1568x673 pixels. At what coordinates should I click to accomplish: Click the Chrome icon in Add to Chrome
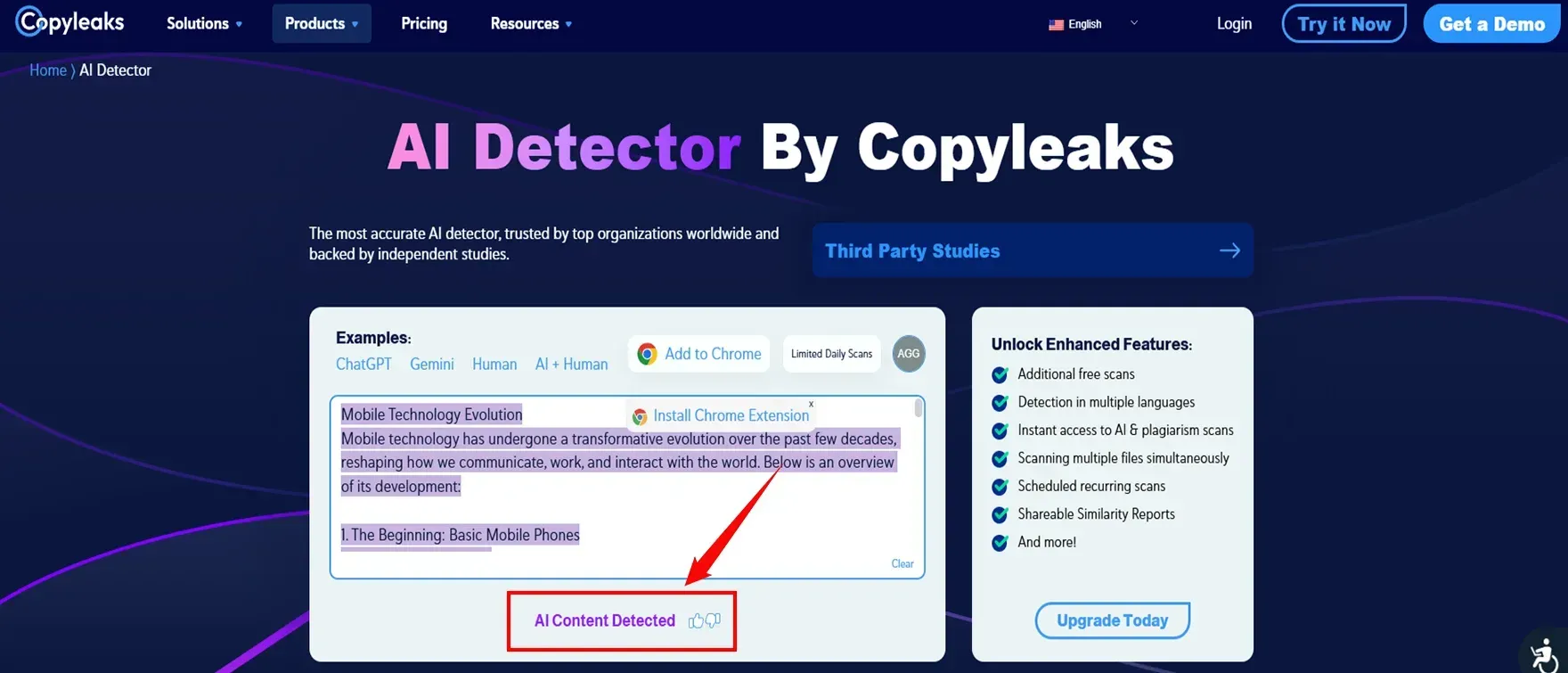click(x=648, y=354)
